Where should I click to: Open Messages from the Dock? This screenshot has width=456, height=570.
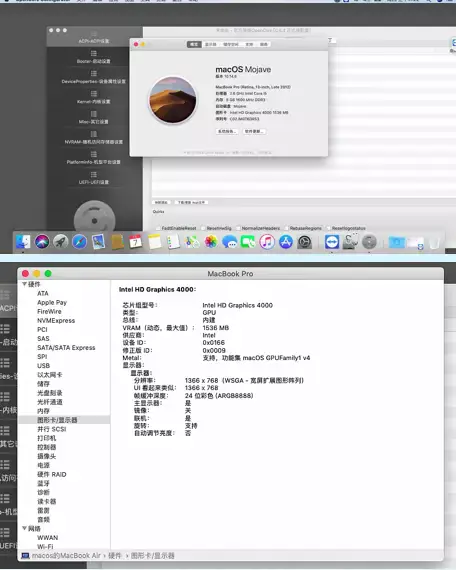coord(229,242)
